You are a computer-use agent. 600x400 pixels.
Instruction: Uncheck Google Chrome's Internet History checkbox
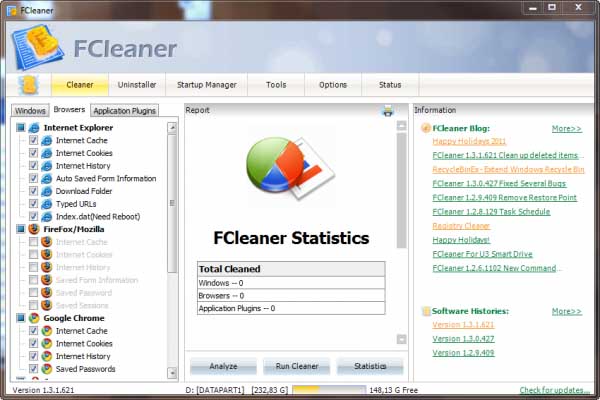pyautogui.click(x=33, y=356)
